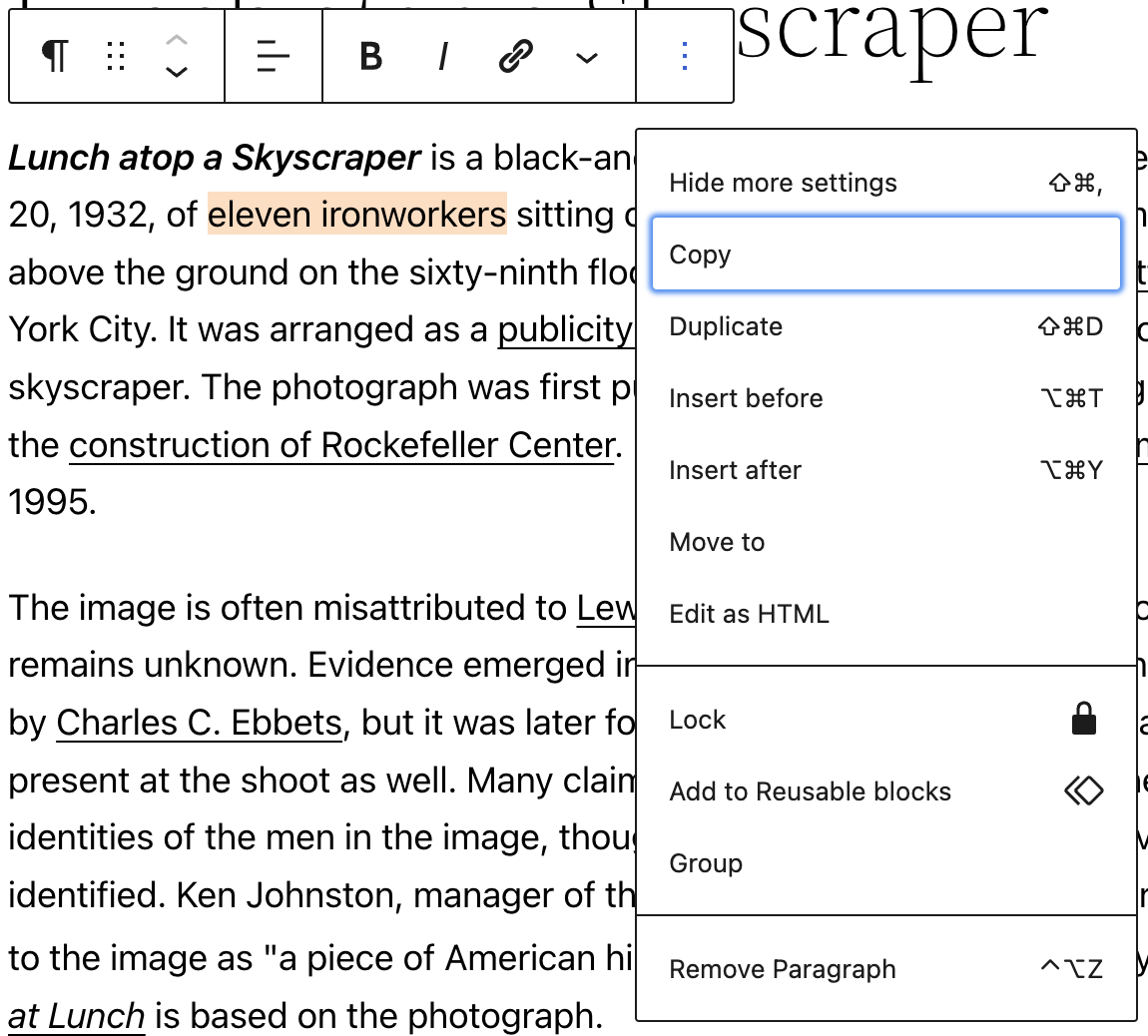Viewport: 1148px width, 1036px height.
Task: Open the Link insertion icon
Action: pyautogui.click(x=513, y=57)
